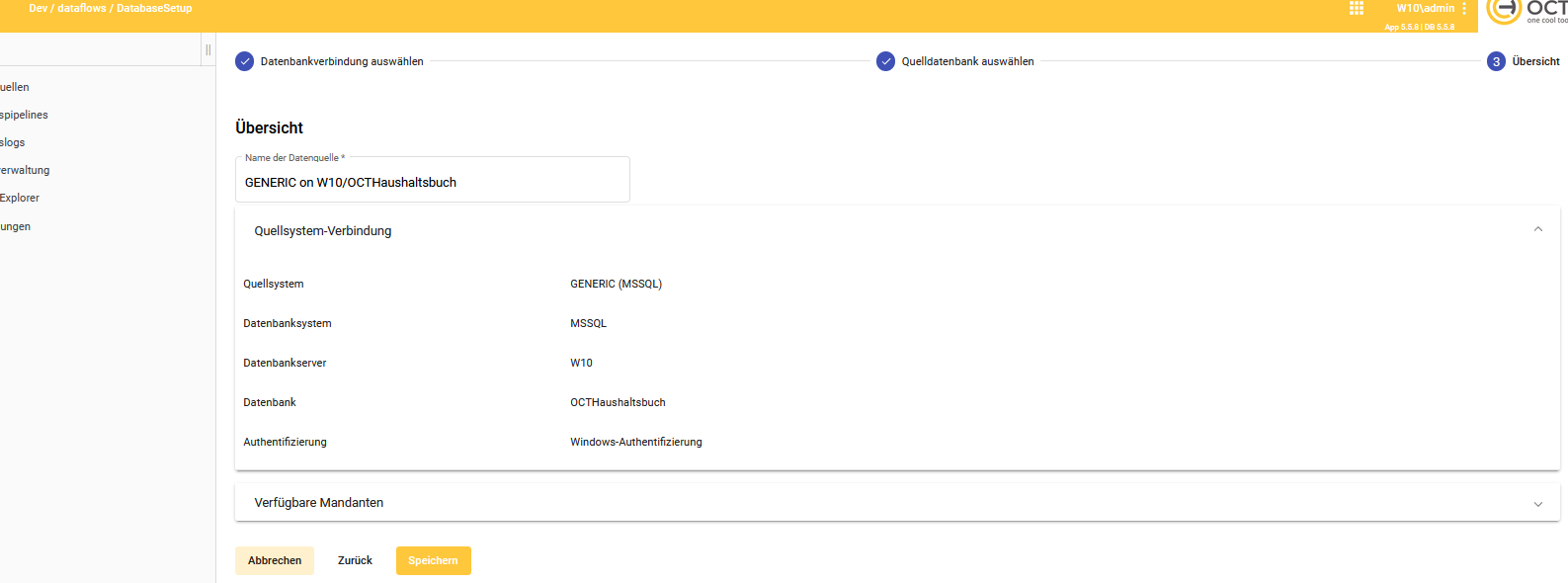Click the Zurück button
This screenshot has width=1568, height=583.
tap(355, 560)
